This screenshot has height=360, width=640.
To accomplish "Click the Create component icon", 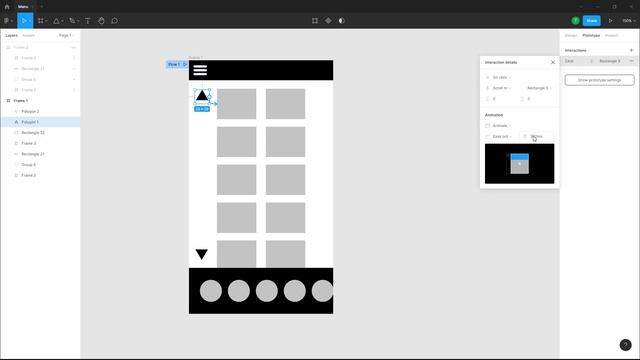I will coord(328,20).
